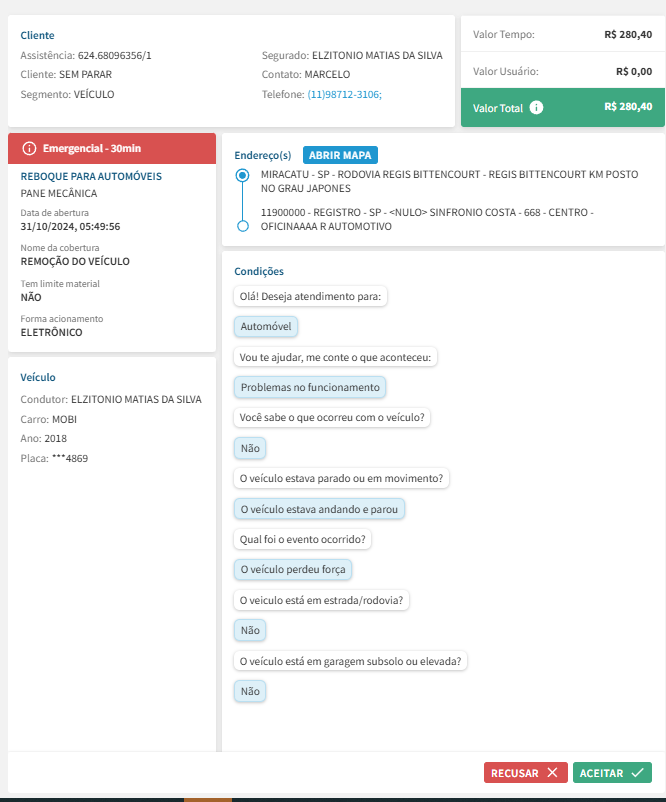Viewport: 666px width, 802px height.
Task: Click the Valor Usuário amount R$ 0,00
Action: [x=634, y=72]
